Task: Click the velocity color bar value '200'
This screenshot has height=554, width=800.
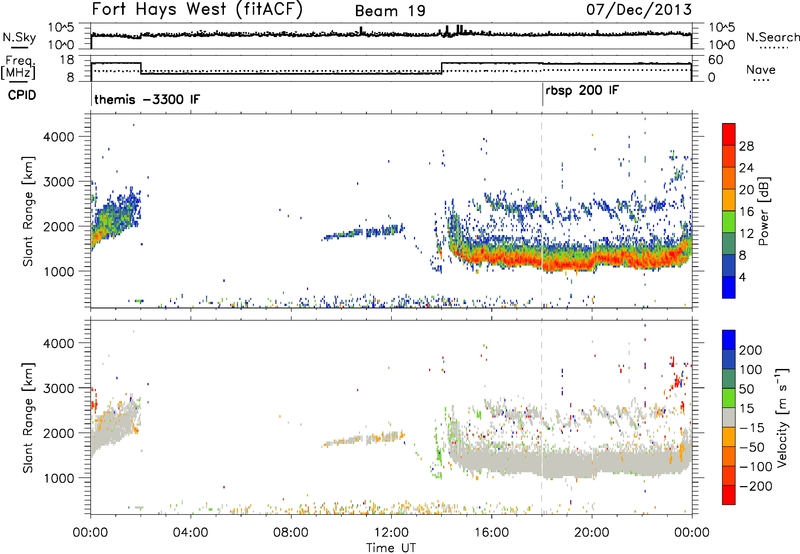Action: click(x=751, y=350)
